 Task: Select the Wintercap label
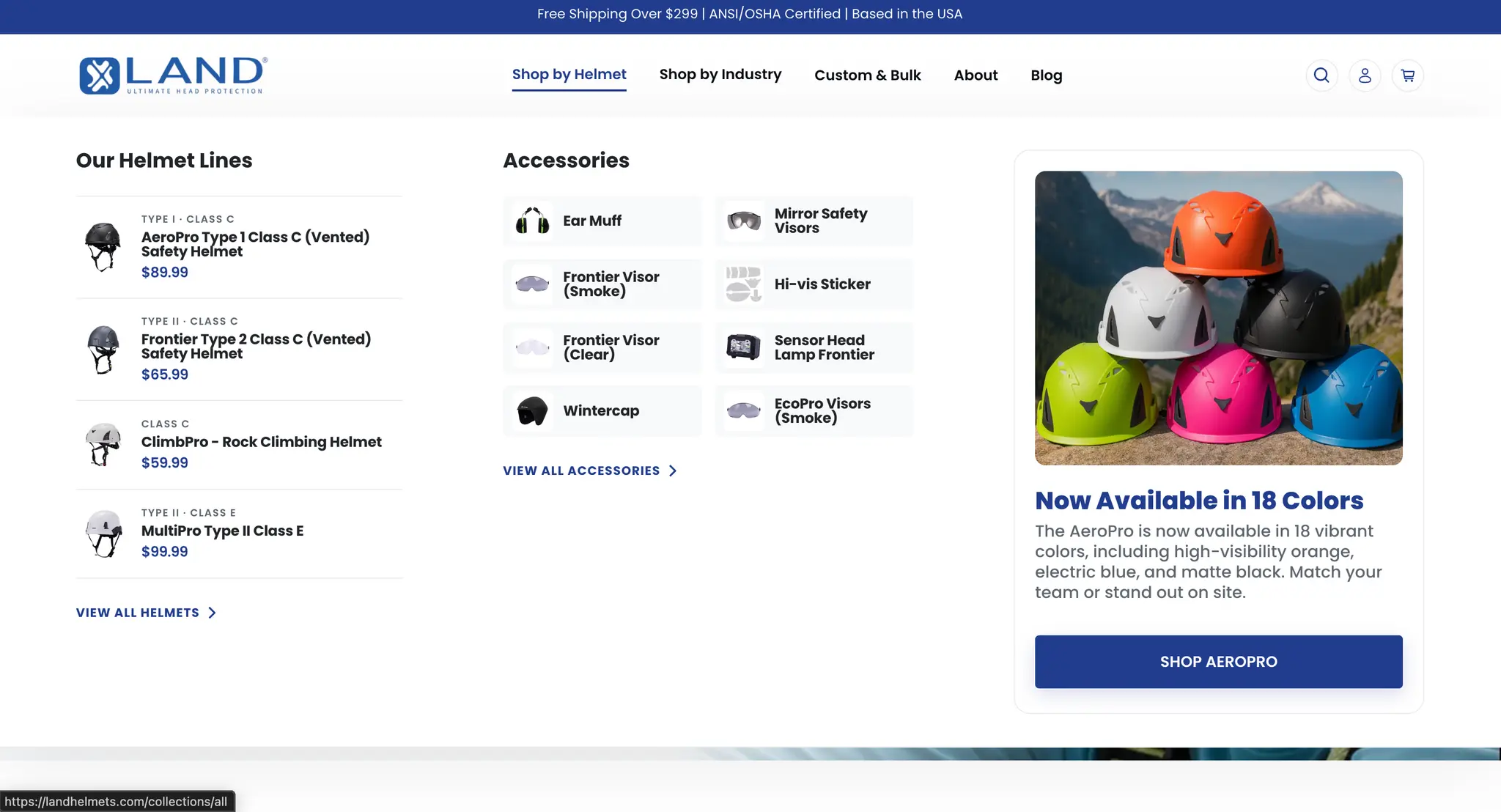point(601,411)
